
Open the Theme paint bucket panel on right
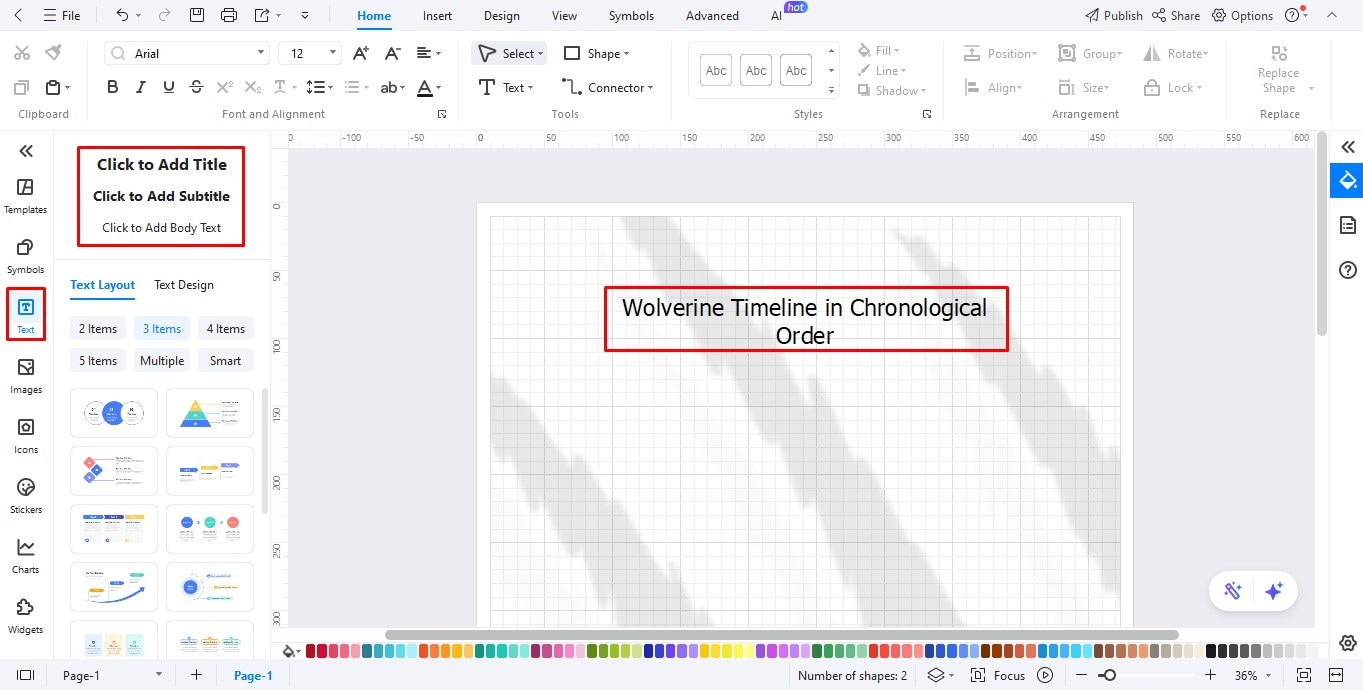click(x=1348, y=180)
